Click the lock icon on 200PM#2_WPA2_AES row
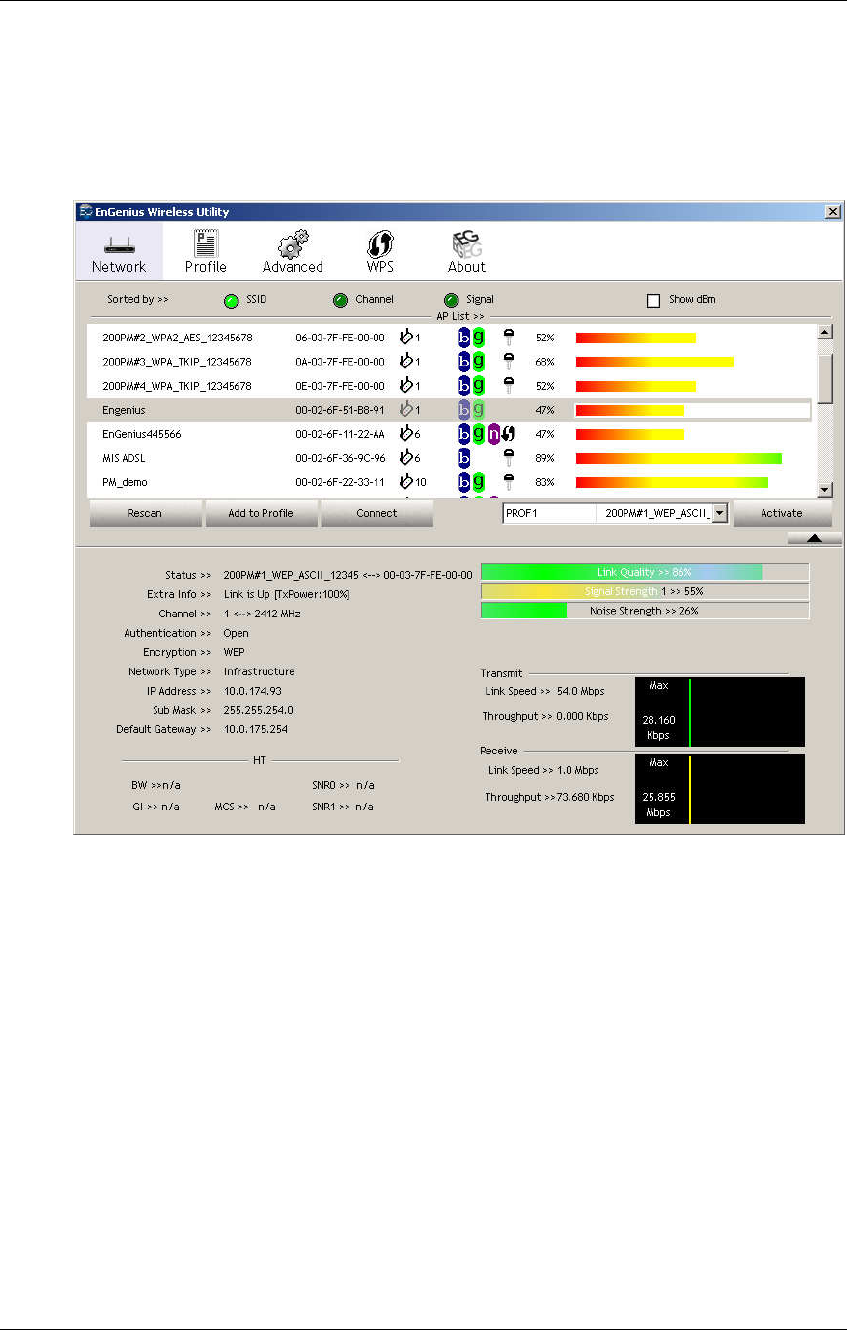 pos(509,338)
